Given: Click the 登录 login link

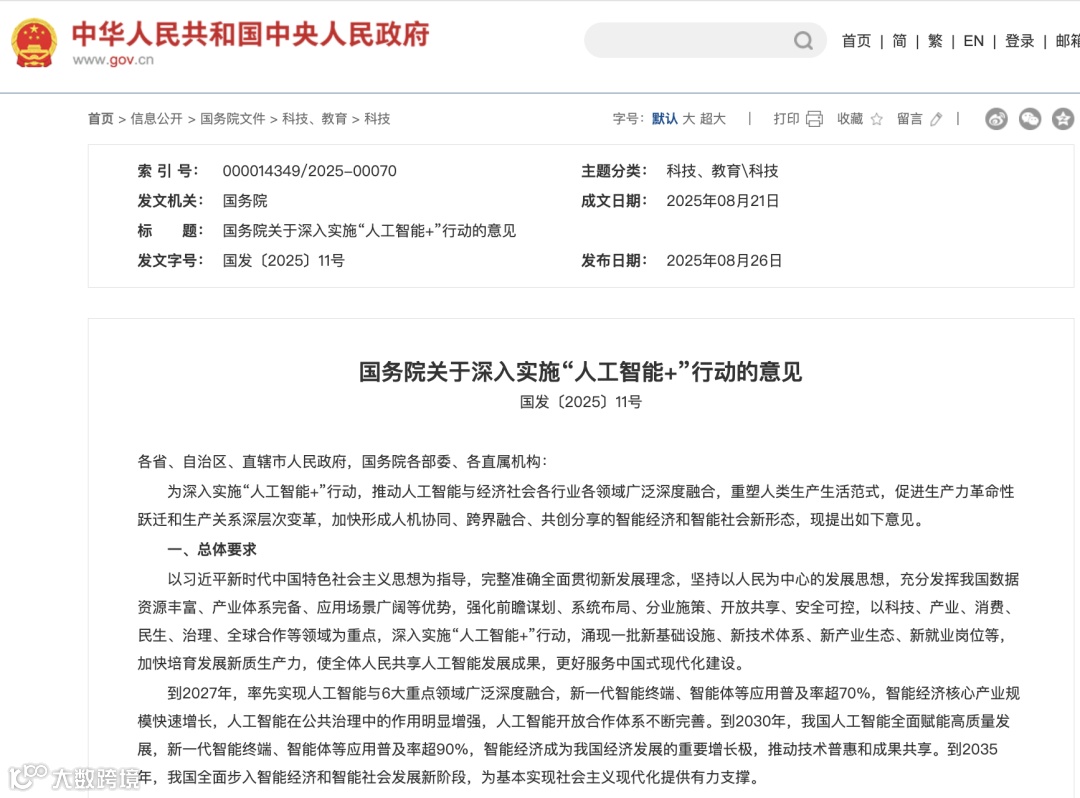Looking at the screenshot, I should click(x=1019, y=41).
